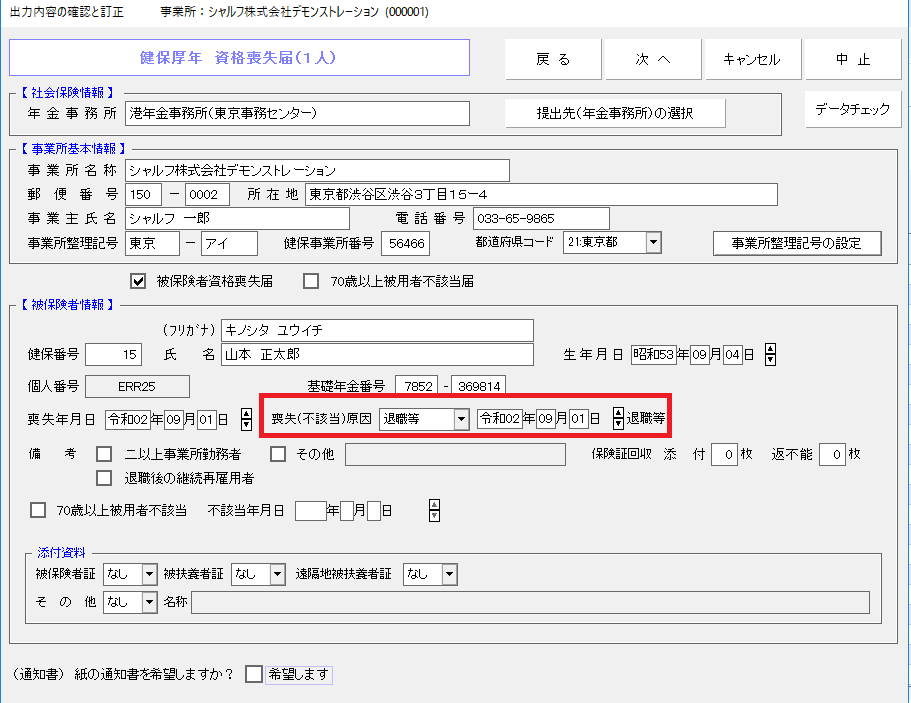Click the 氏名 name input field
This screenshot has width=911, height=703.
(x=377, y=355)
